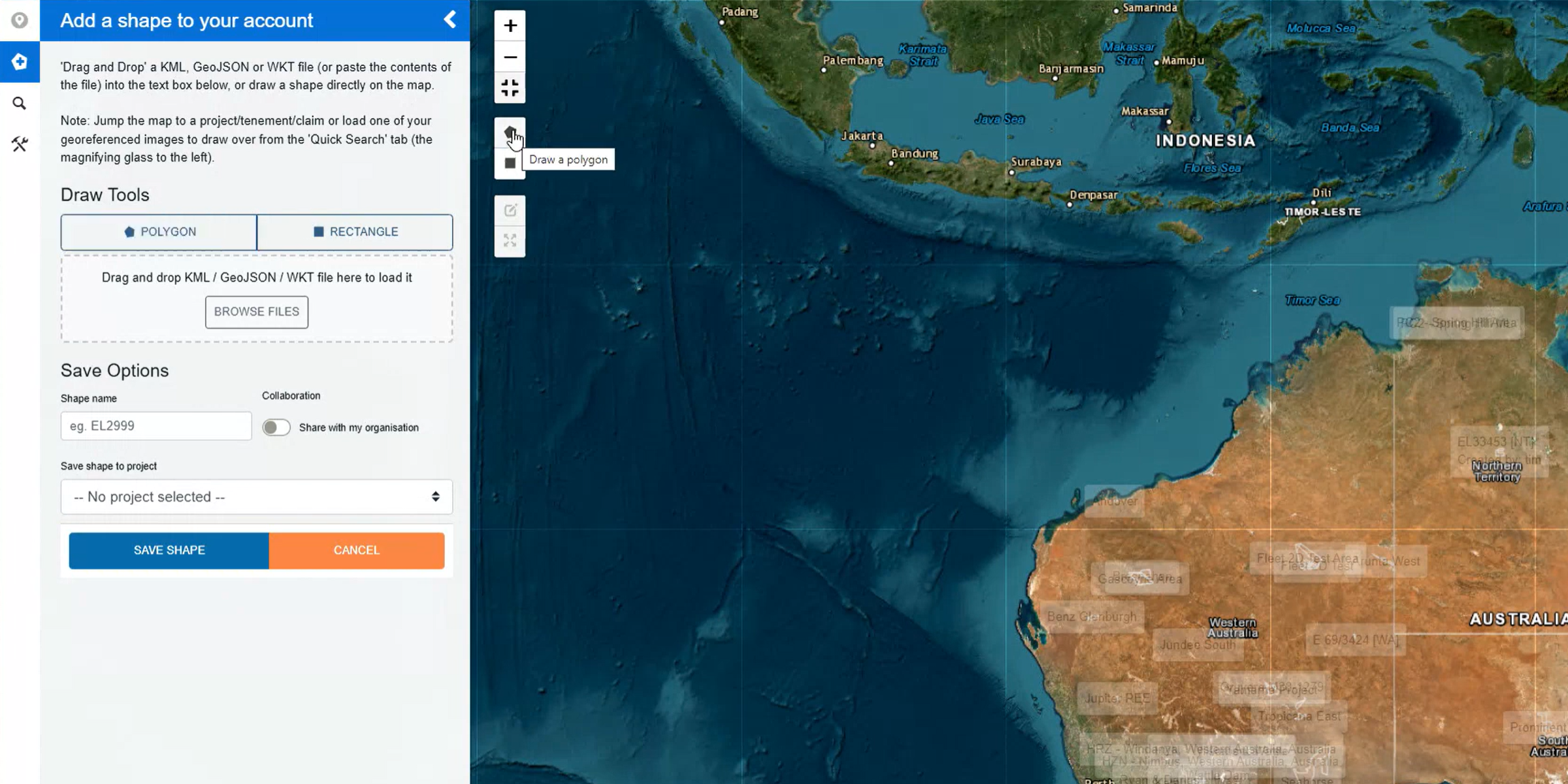Click the Makassar city label
Screen dimensions: 1568x784
click(x=1145, y=111)
